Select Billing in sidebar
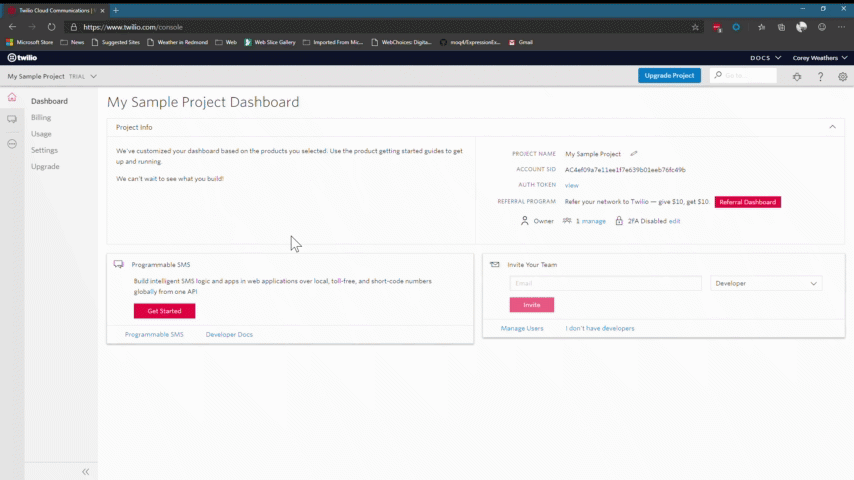854x480 pixels. coord(41,117)
